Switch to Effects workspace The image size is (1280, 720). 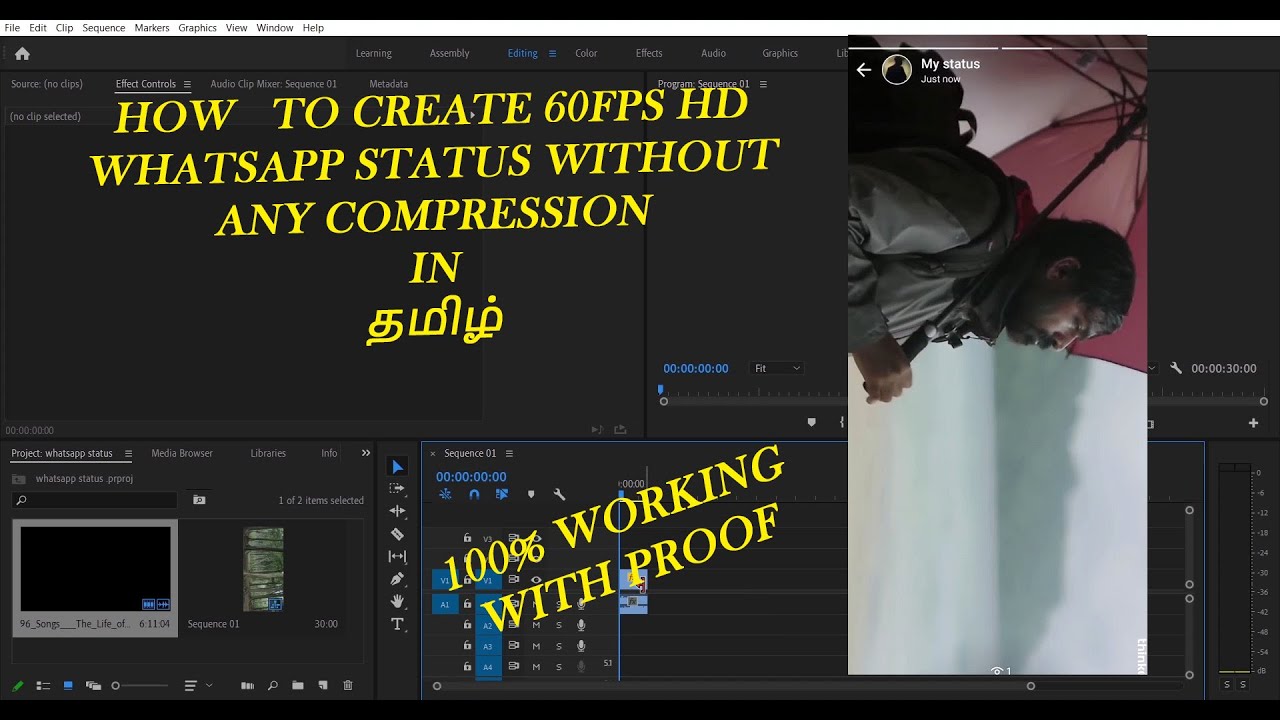point(649,53)
